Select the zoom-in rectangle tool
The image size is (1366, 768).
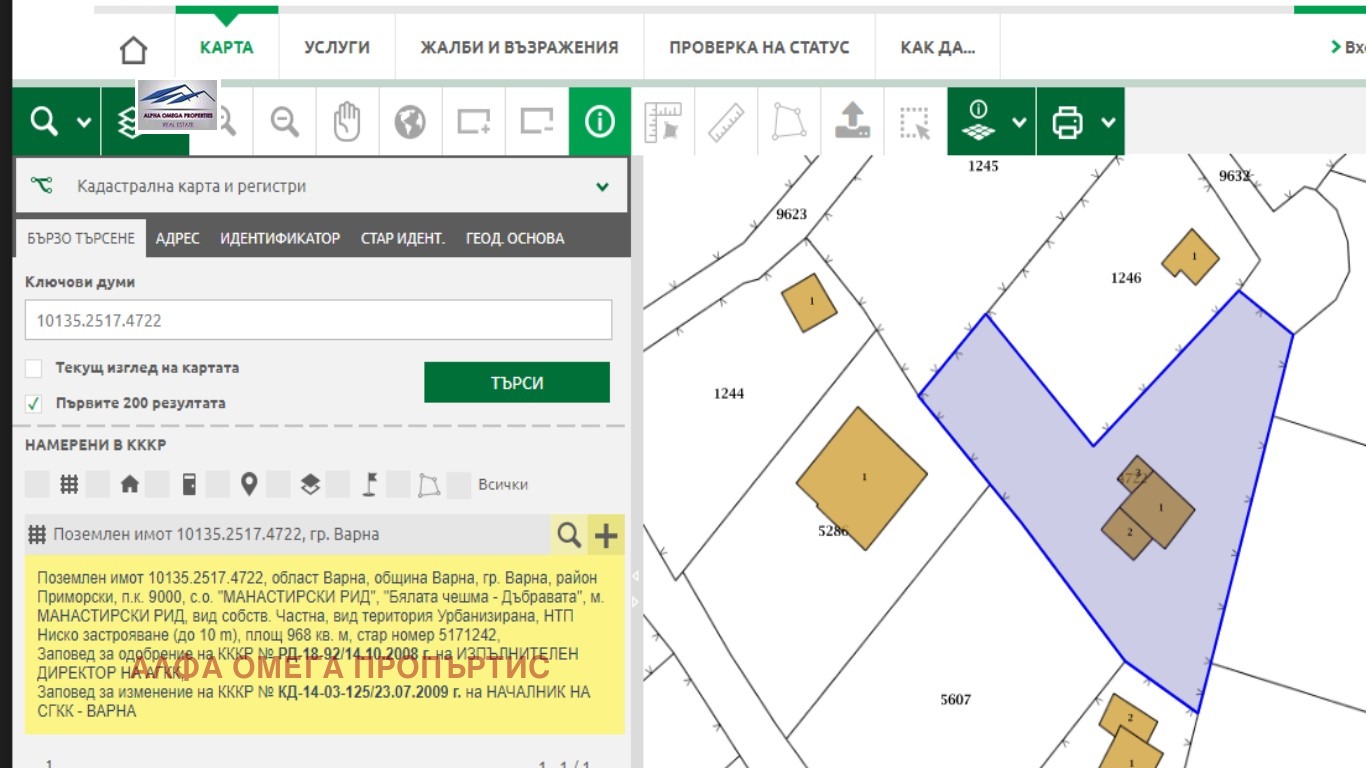[x=473, y=122]
